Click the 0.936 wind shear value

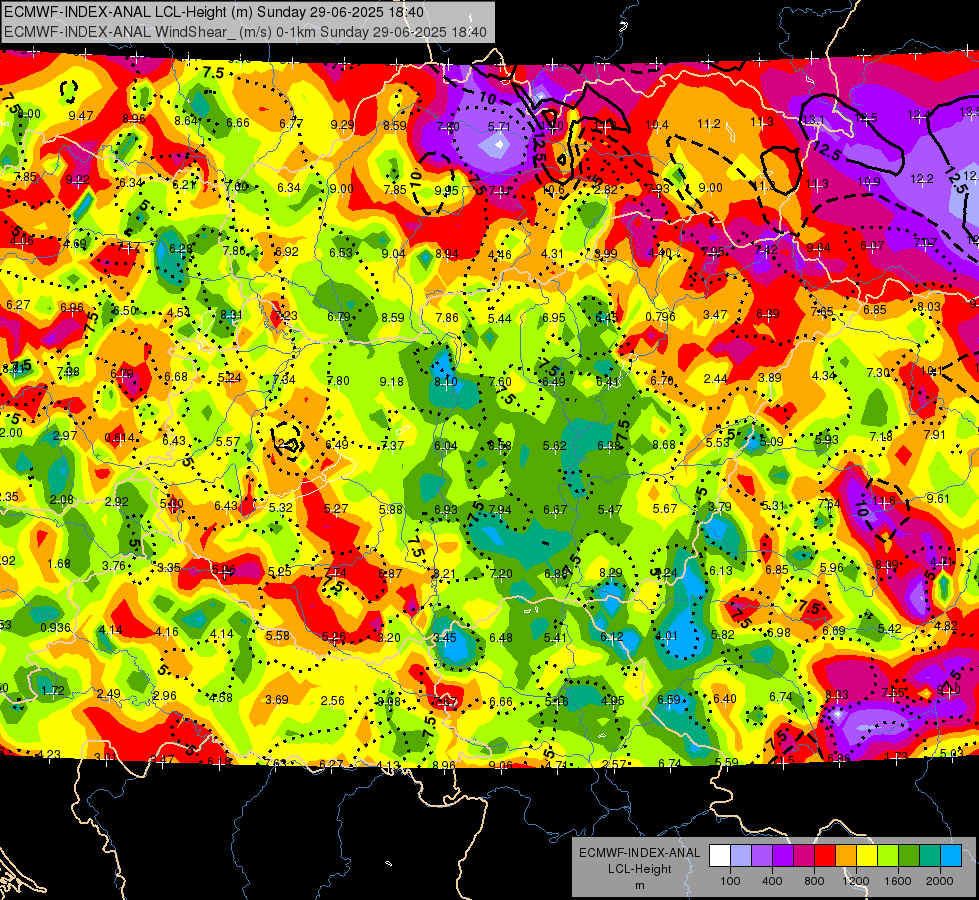click(55, 628)
